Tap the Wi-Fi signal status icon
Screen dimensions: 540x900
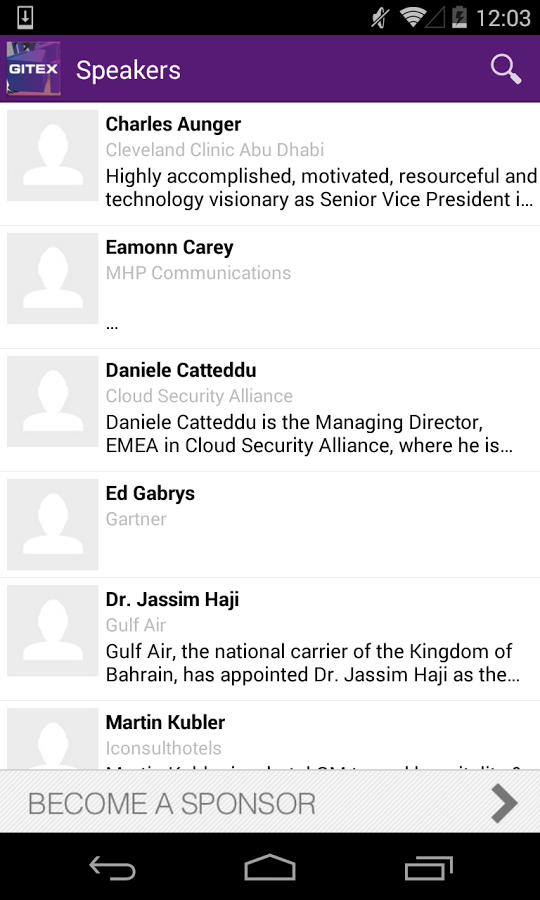414,18
